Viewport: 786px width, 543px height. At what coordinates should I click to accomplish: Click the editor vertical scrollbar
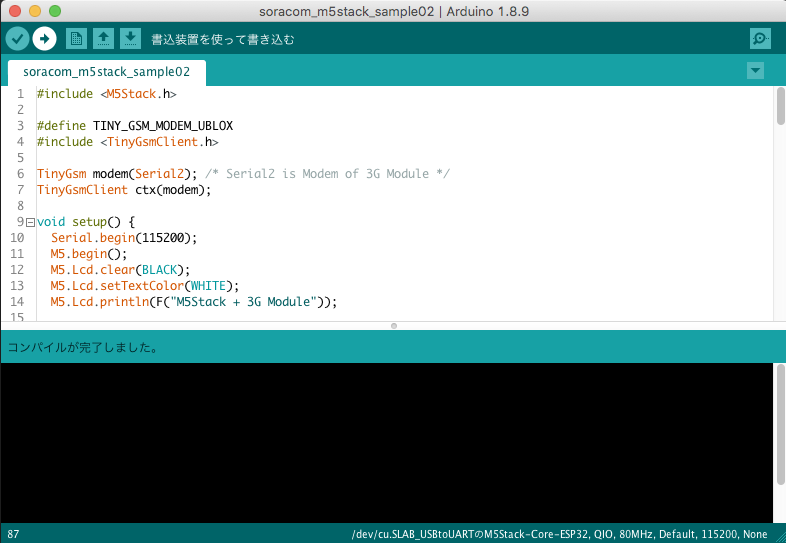tap(780, 106)
